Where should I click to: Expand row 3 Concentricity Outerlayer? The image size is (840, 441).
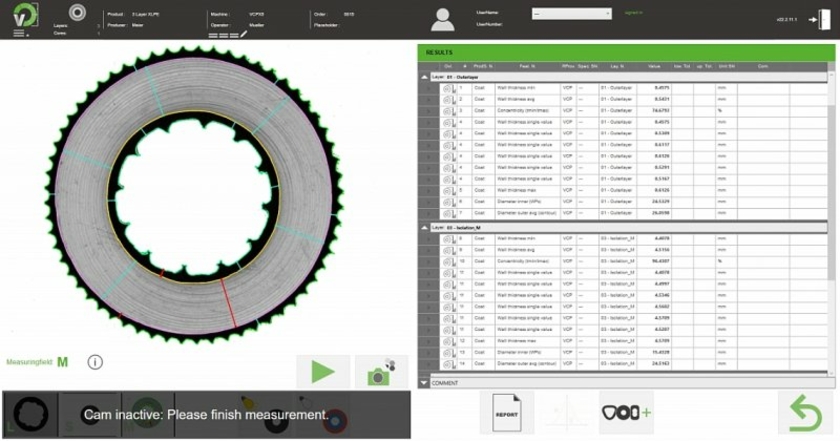pos(429,111)
